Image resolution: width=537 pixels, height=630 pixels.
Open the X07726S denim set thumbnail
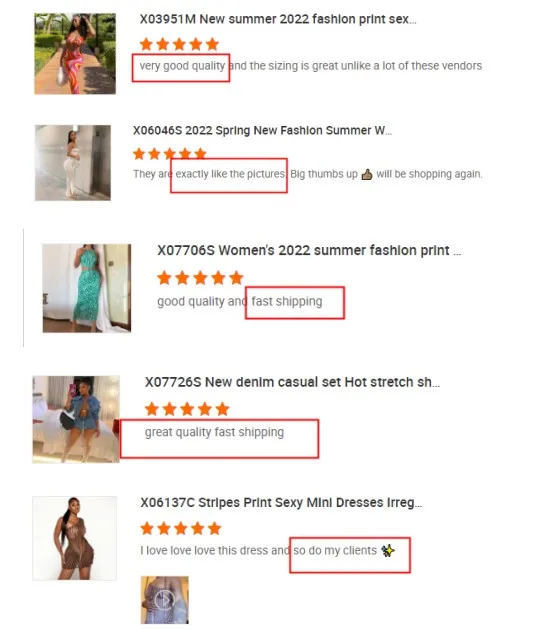76,419
